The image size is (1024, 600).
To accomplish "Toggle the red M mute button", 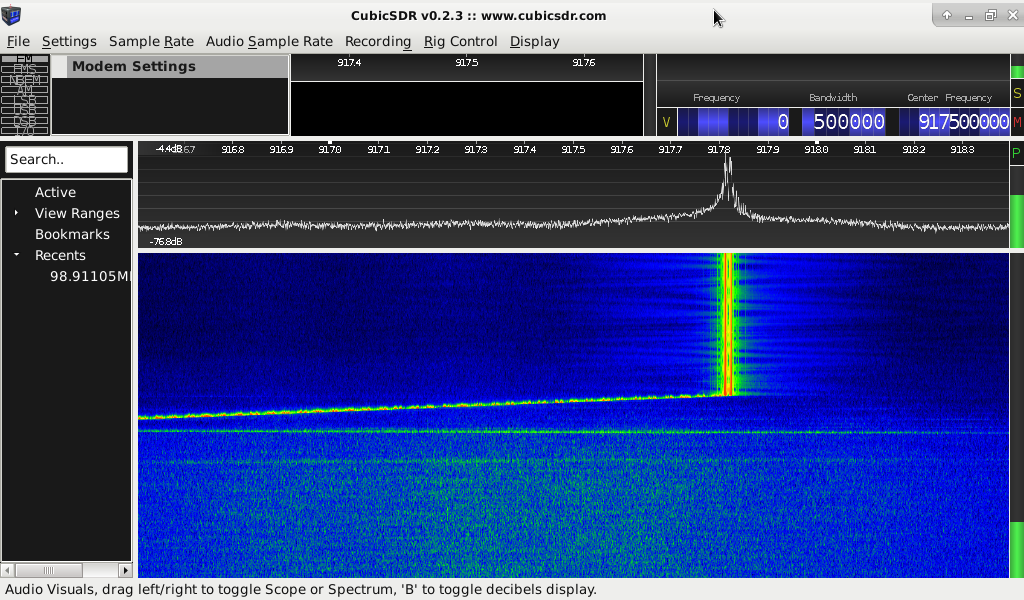I will tap(1017, 122).
